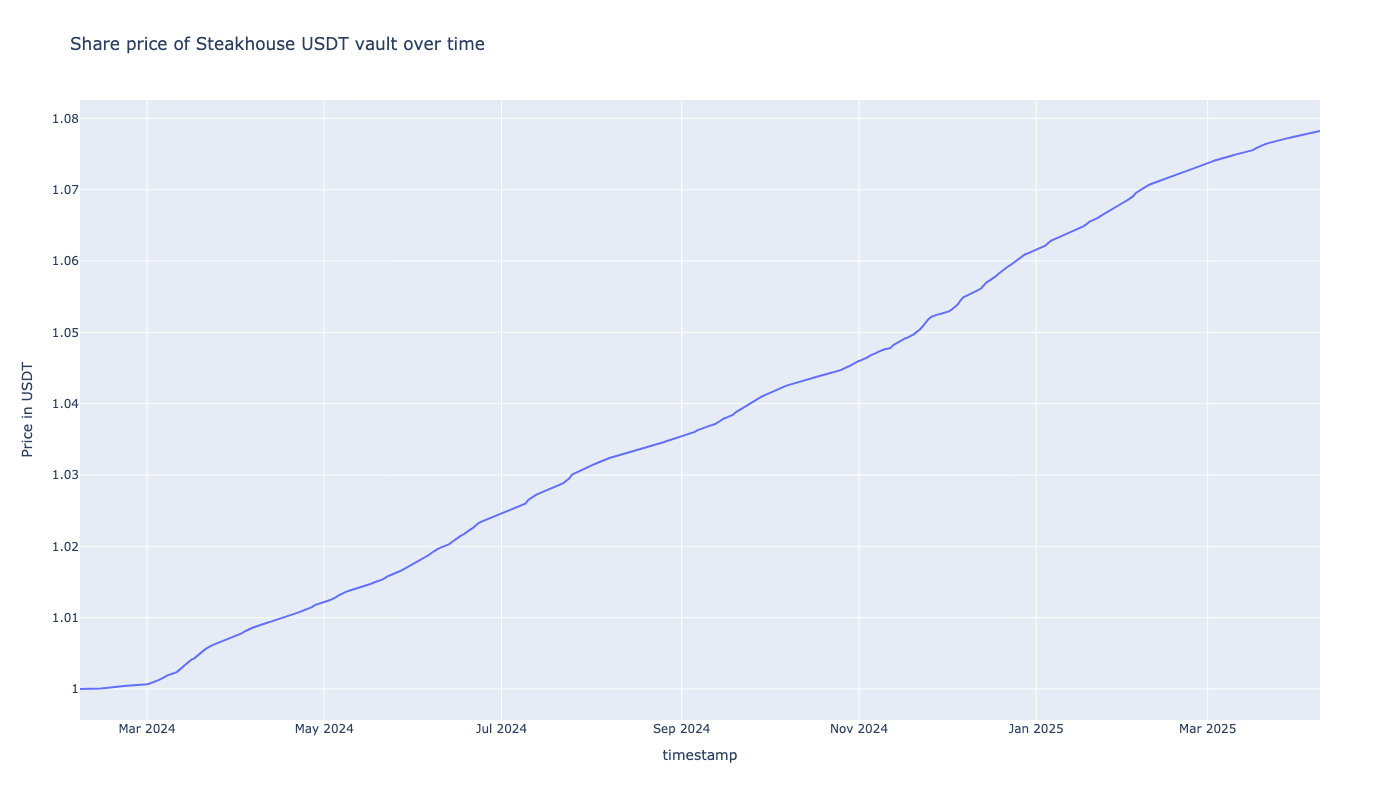
Task: Select the 'May 2024' x-axis tick label
Action: [x=324, y=729]
